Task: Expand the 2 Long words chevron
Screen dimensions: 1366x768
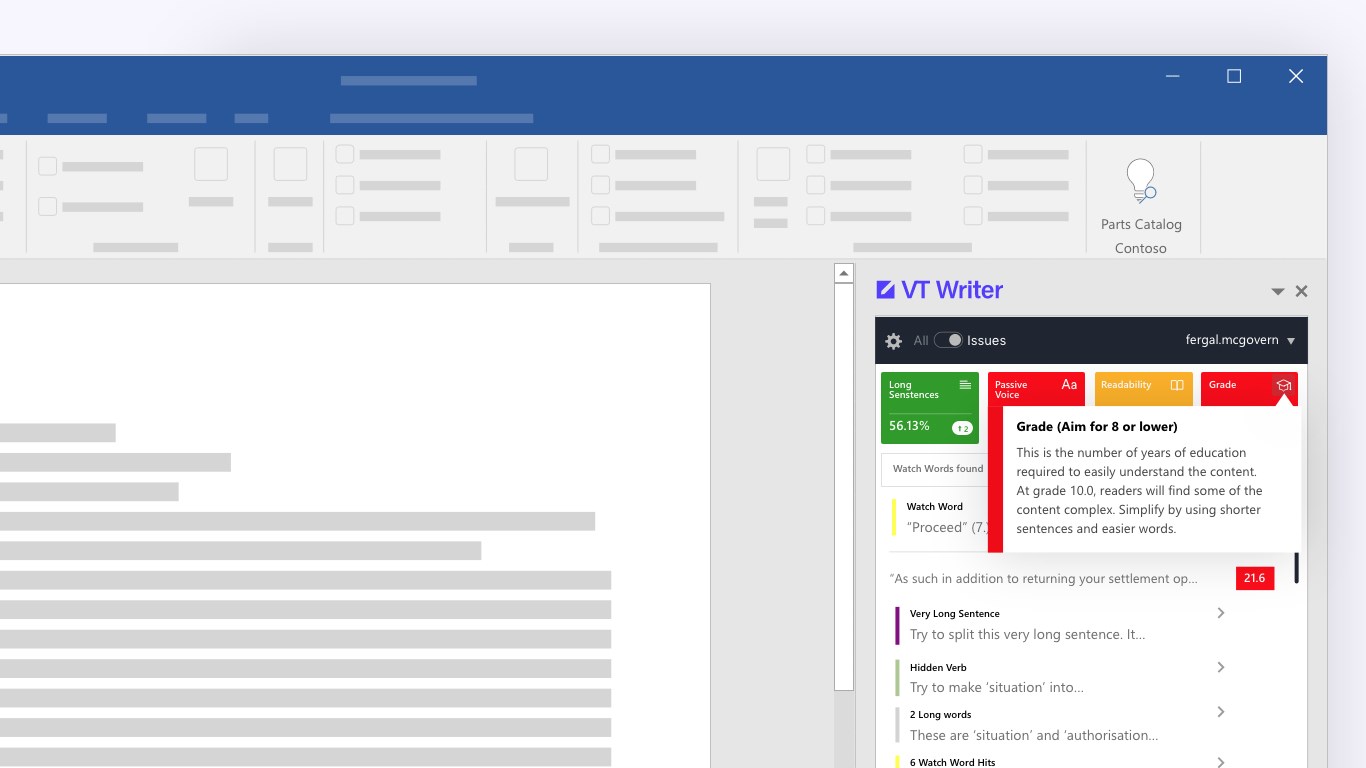Action: pyautogui.click(x=1221, y=712)
